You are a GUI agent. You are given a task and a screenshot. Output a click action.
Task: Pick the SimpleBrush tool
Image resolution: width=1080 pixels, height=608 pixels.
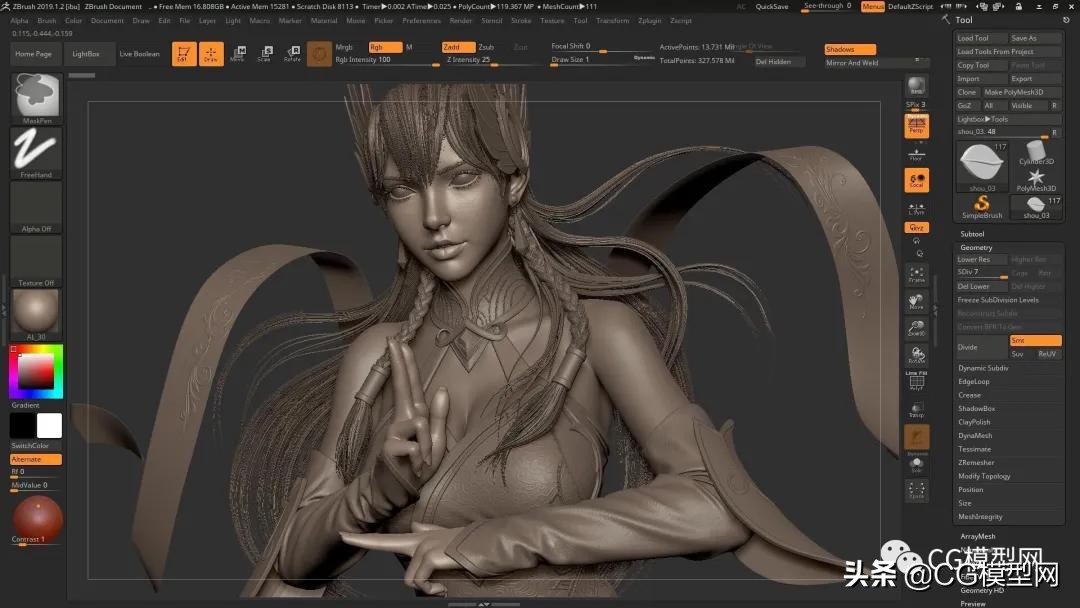coord(981,203)
